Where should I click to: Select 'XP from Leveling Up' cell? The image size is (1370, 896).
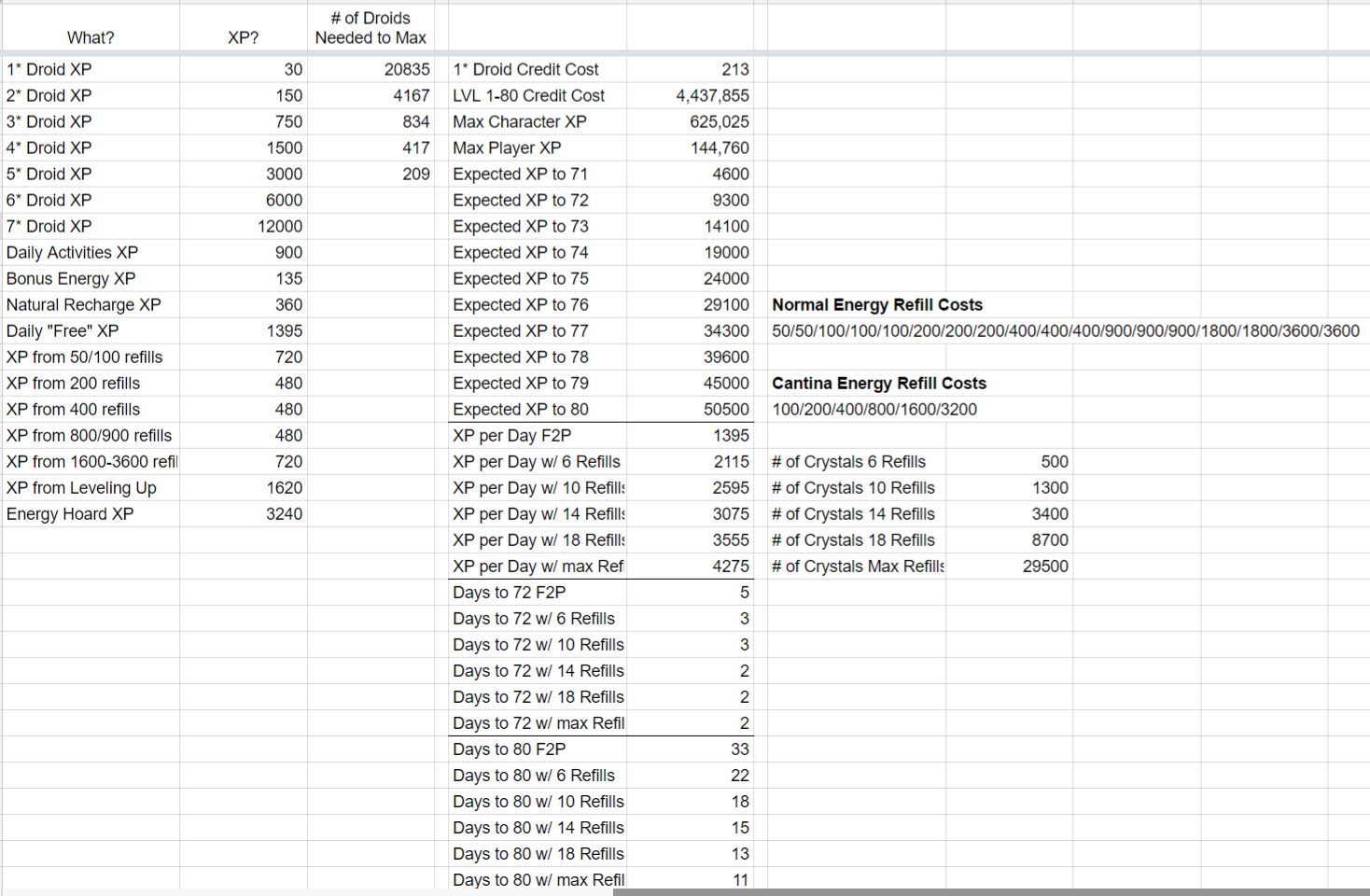[91, 487]
